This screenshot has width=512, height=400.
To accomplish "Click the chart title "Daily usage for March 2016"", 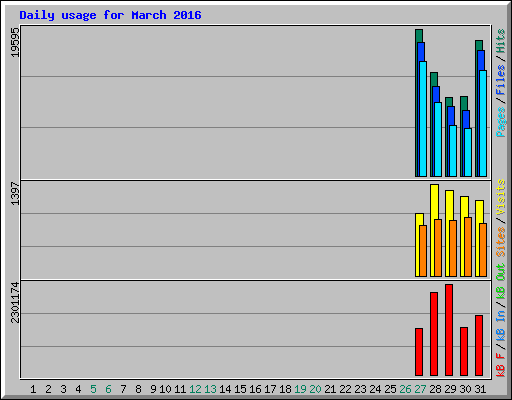I will coord(110,15).
